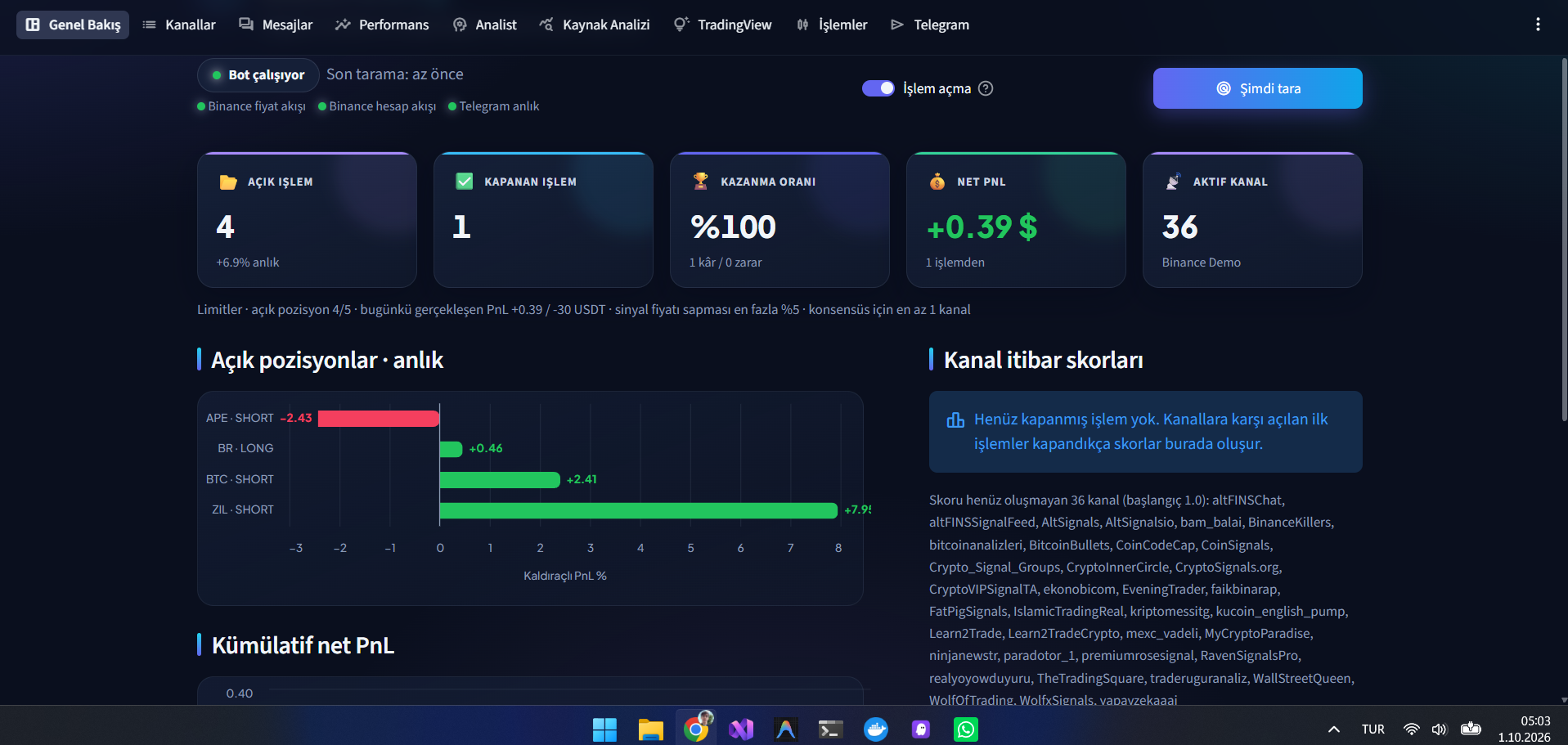Click the Telegram anlık status text
This screenshot has width=1568, height=745.
[499, 106]
